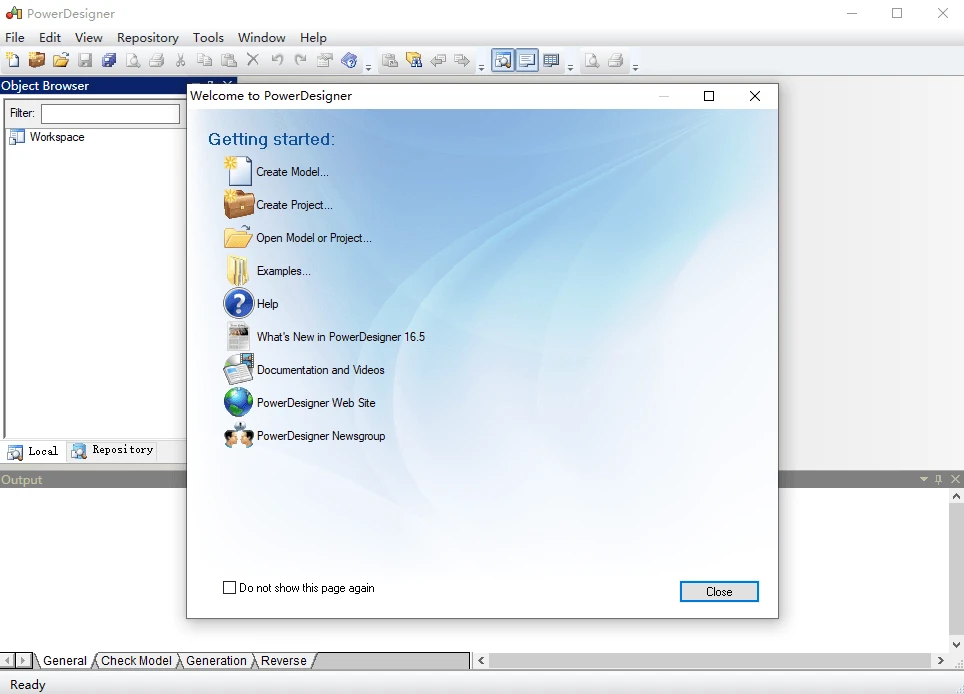Screen dimensions: 964x694
Task: Click the Object Browser Filter input field
Action: (x=111, y=114)
